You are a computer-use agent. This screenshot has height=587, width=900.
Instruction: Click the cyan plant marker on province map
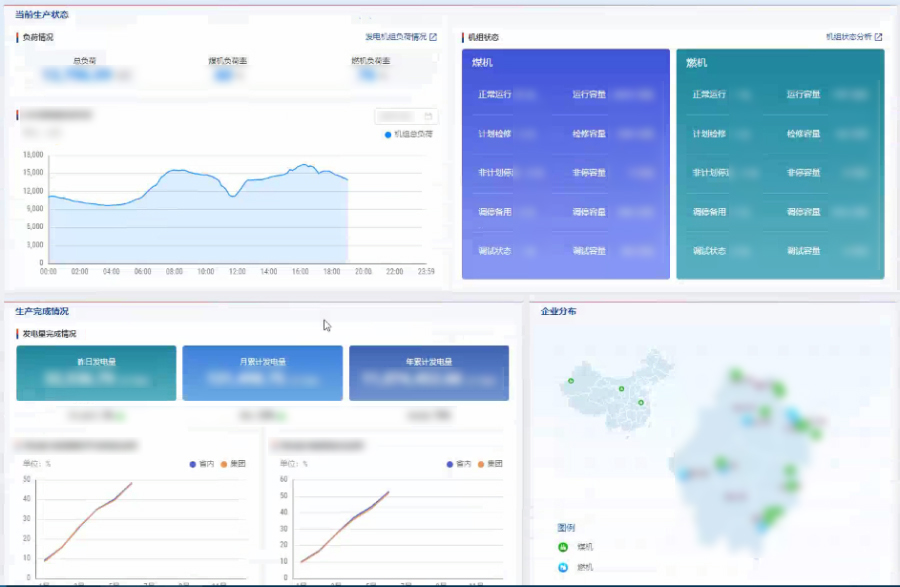(x=794, y=414)
